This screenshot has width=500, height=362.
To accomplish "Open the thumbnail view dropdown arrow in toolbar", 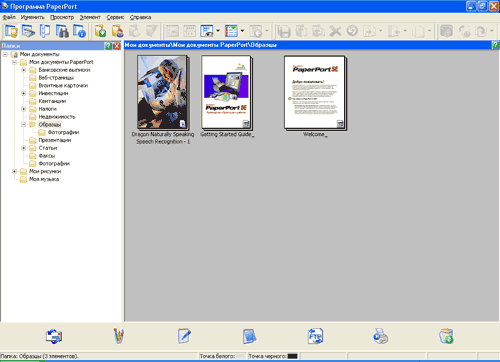I will [x=218, y=31].
